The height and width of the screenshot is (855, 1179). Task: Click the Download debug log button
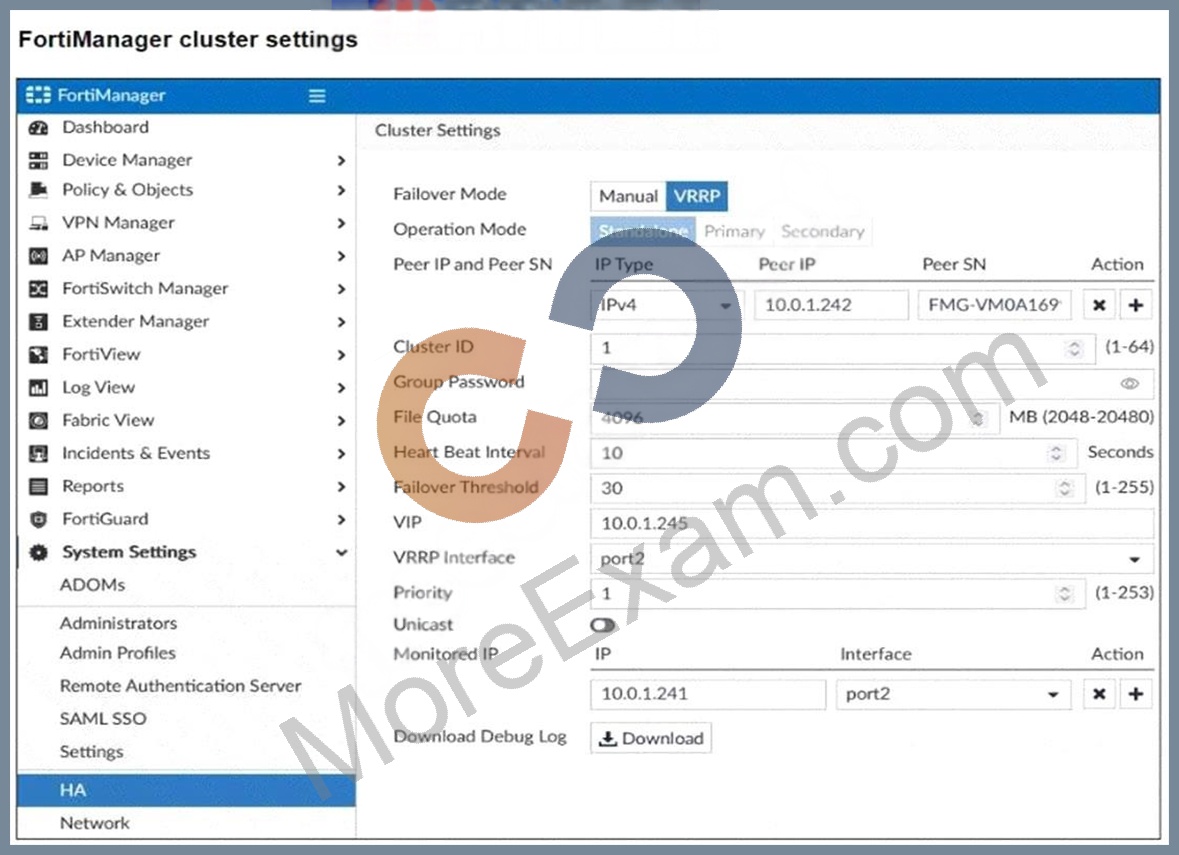tap(651, 738)
